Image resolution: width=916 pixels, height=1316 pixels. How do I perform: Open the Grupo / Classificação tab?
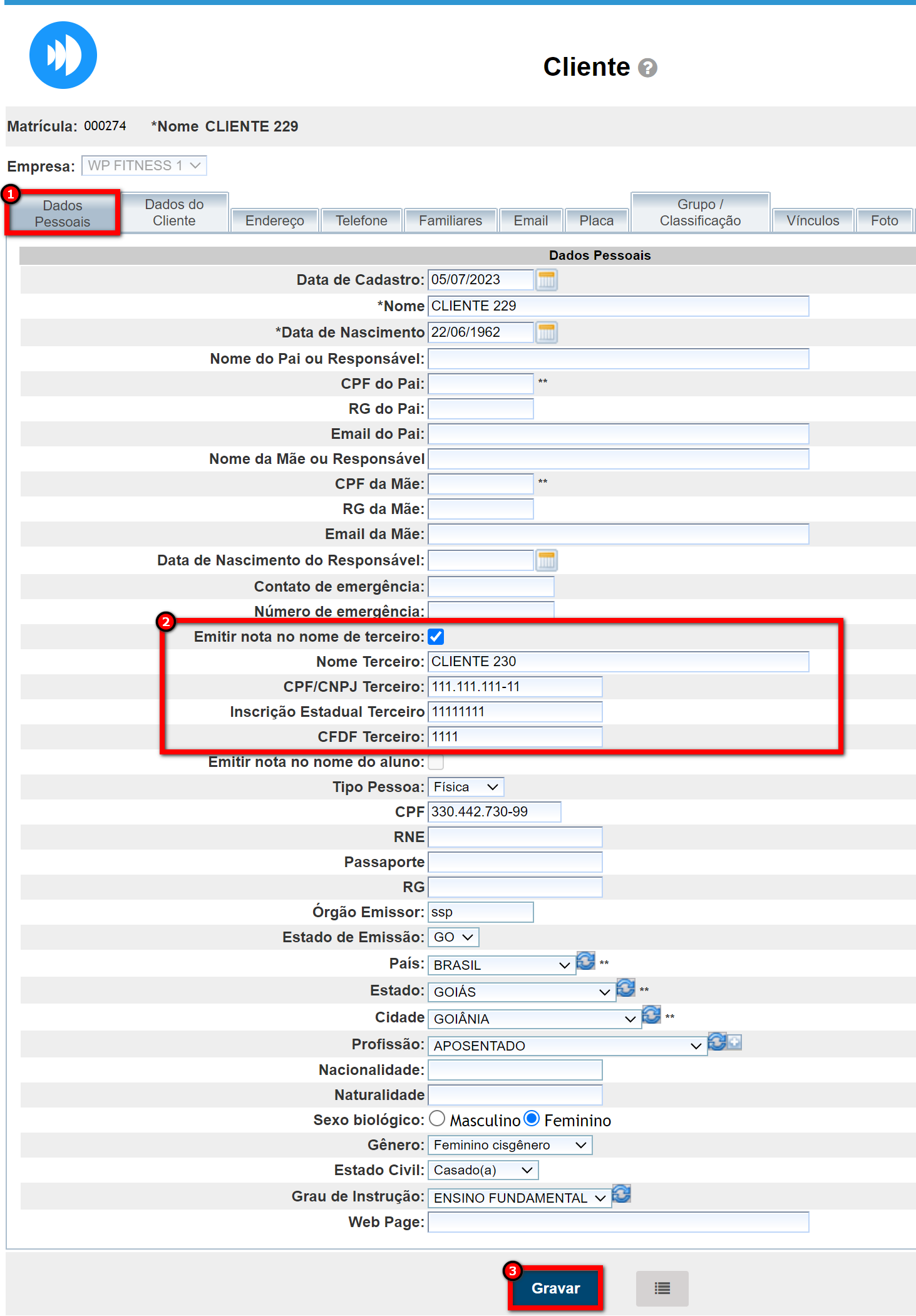[x=700, y=213]
